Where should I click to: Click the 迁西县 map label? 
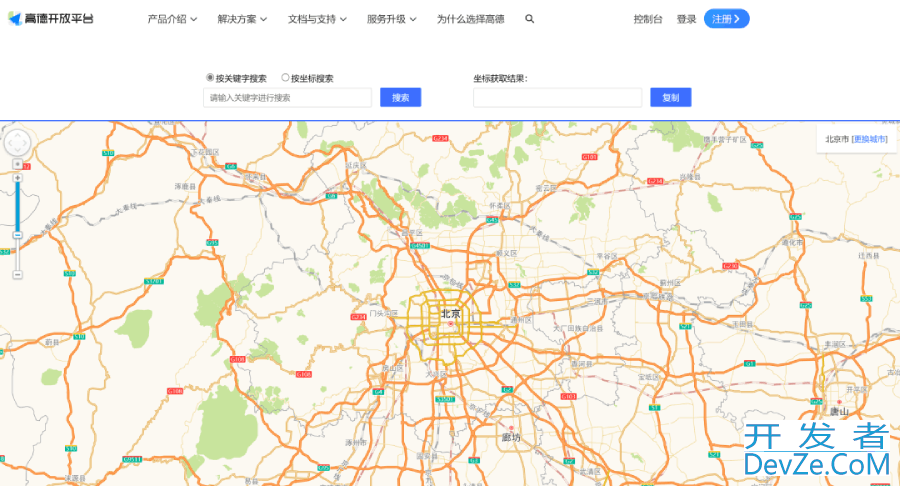pos(868,255)
